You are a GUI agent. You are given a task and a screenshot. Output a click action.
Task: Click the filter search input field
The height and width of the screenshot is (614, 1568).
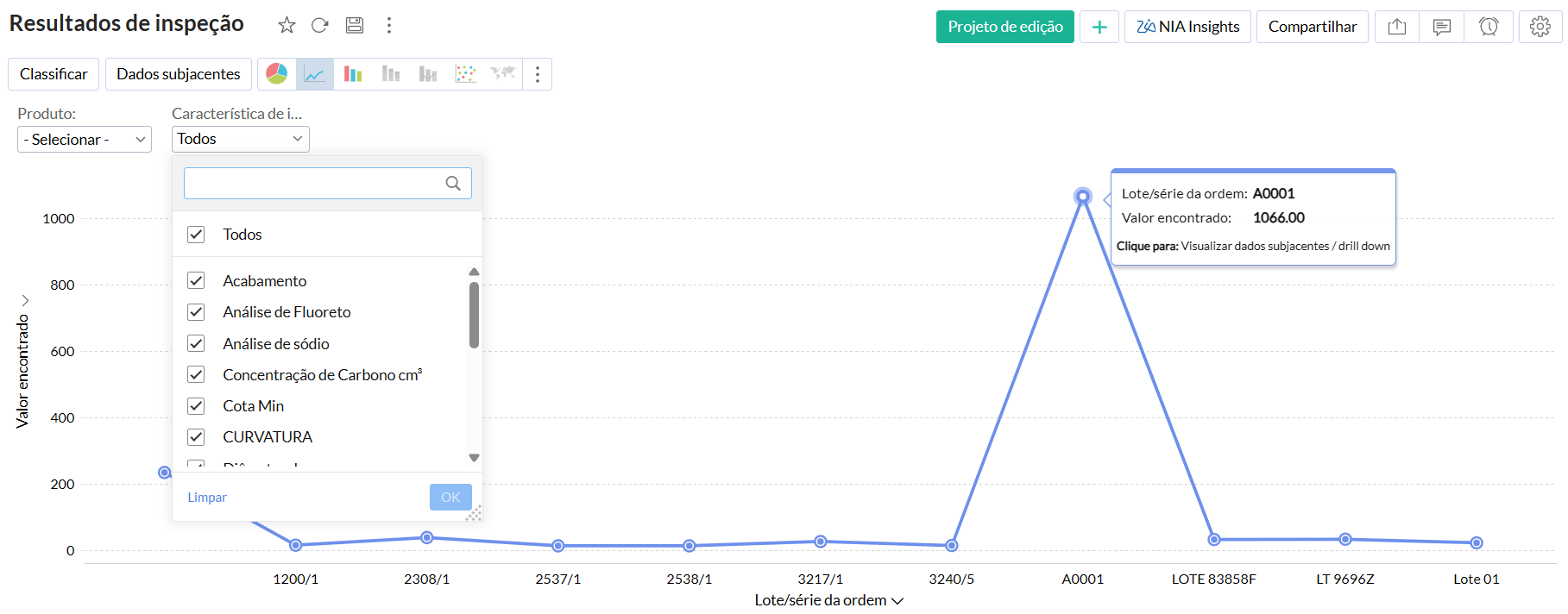(315, 183)
